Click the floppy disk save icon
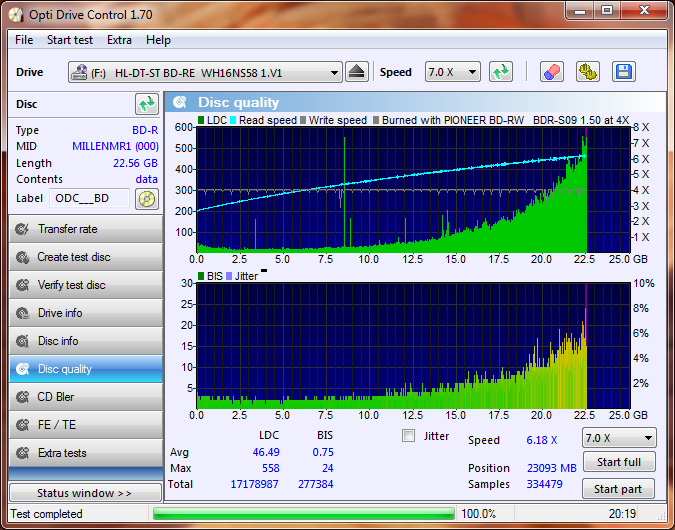The width and height of the screenshot is (675, 530). tap(624, 72)
